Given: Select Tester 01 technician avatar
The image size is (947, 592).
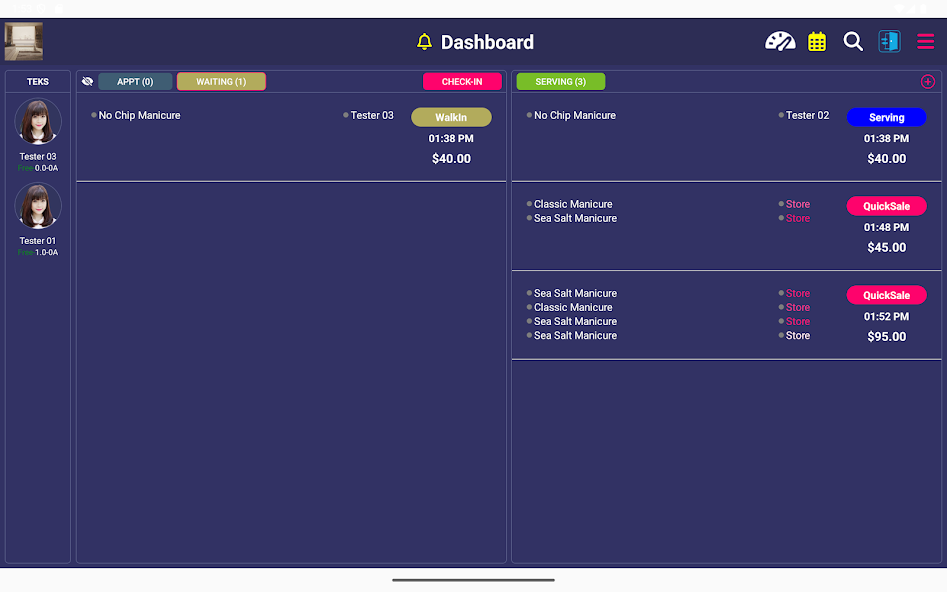Looking at the screenshot, I should (x=38, y=206).
